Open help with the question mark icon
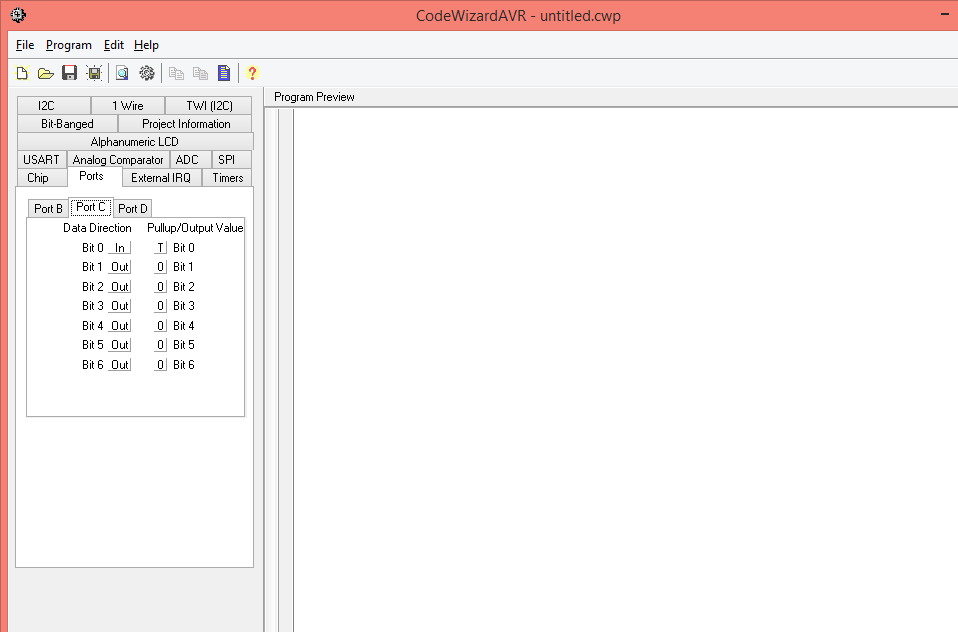 coord(252,73)
